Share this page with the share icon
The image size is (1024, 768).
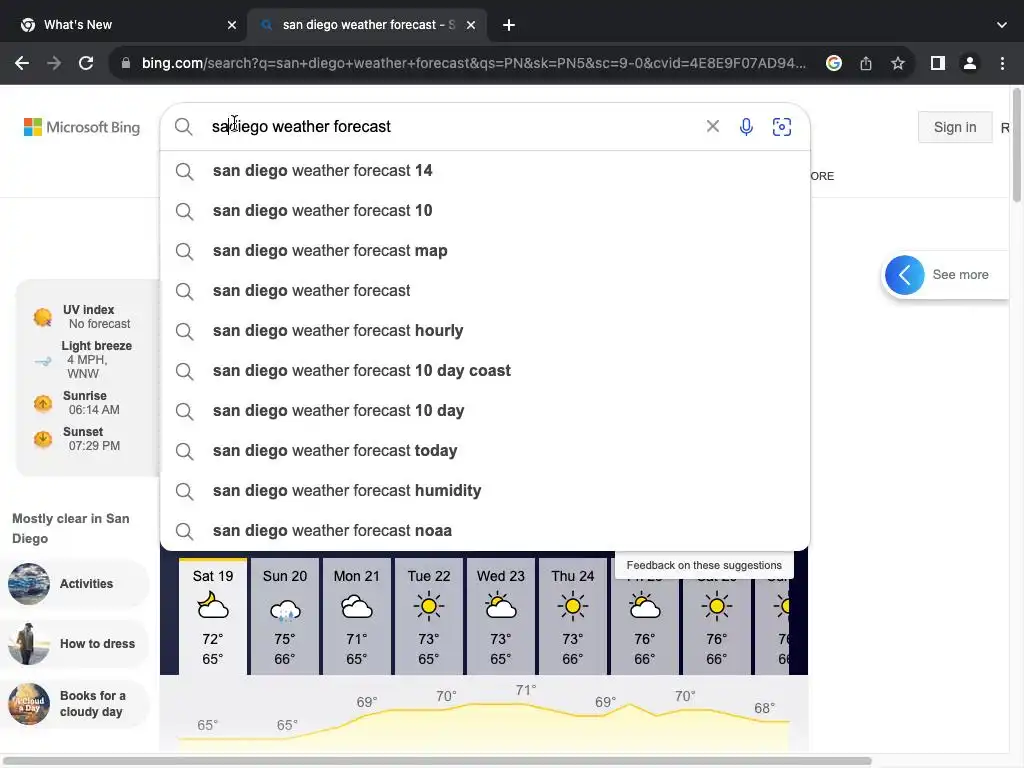tap(866, 63)
